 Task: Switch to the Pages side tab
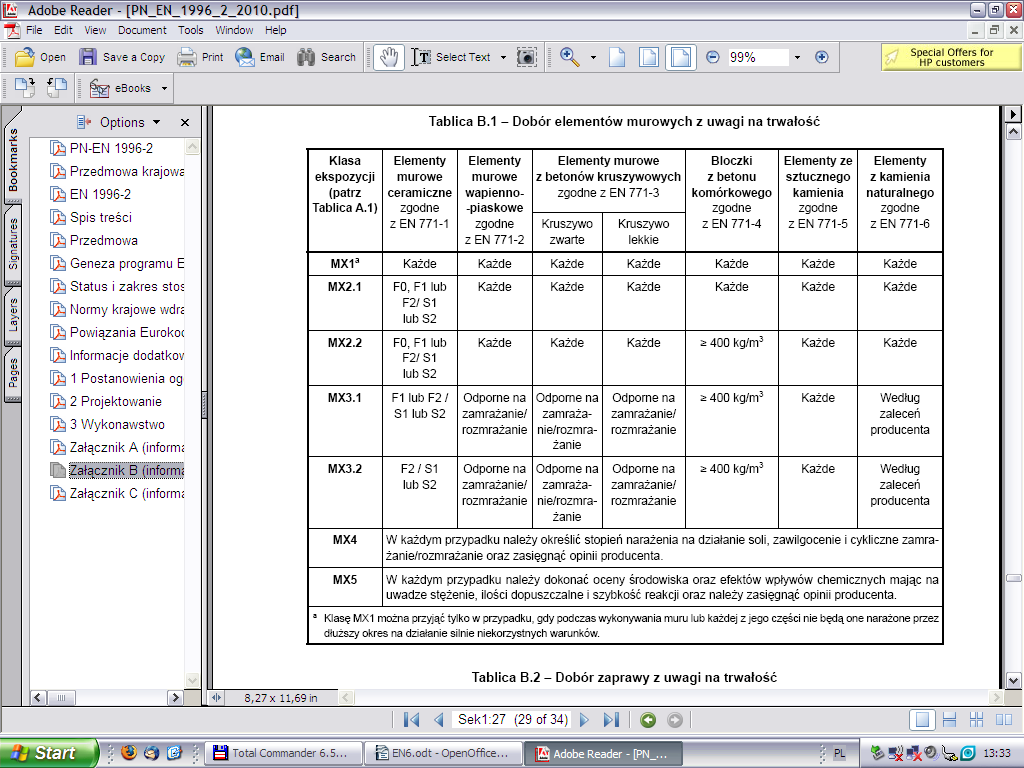pos(12,374)
